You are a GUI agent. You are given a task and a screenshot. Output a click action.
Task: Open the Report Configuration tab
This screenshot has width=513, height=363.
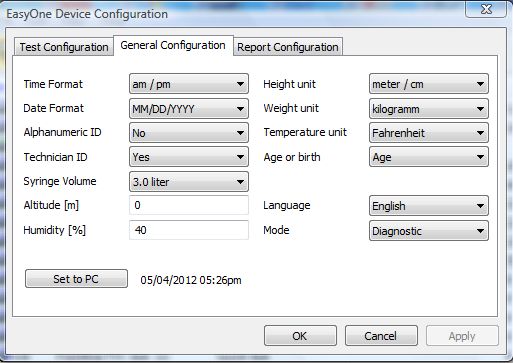[288, 47]
